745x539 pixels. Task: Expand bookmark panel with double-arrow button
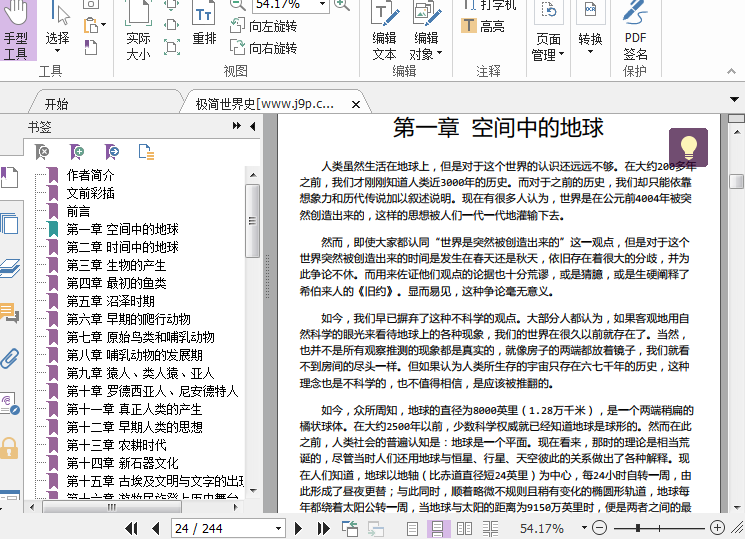coord(236,126)
